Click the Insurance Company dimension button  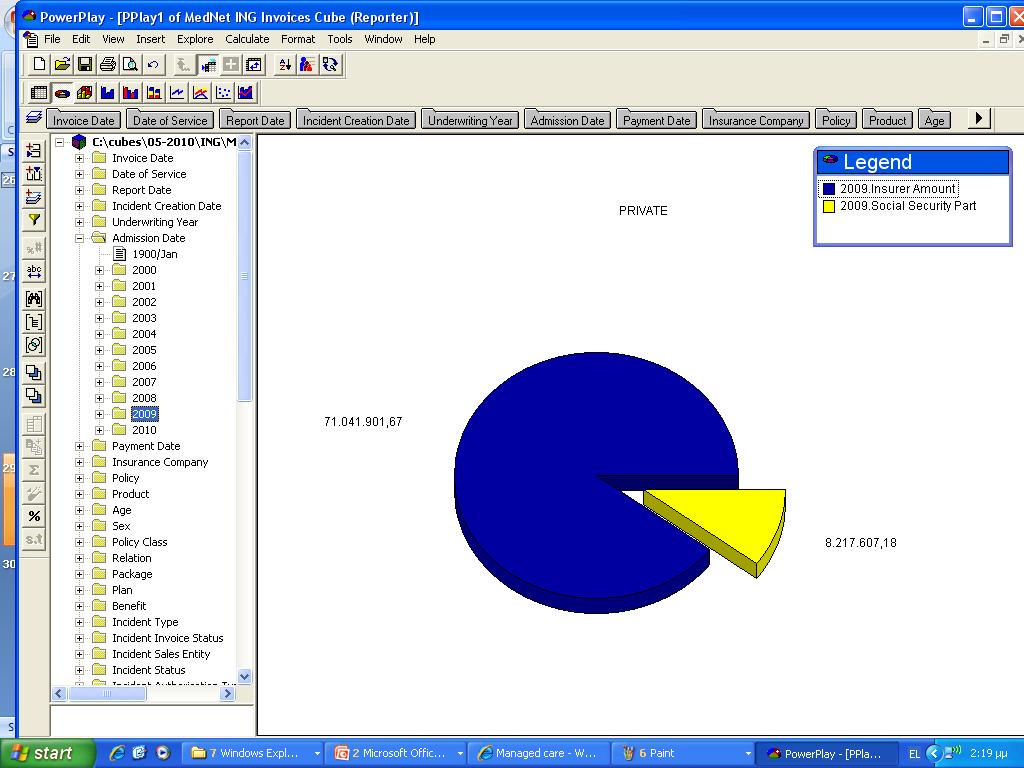(x=756, y=120)
